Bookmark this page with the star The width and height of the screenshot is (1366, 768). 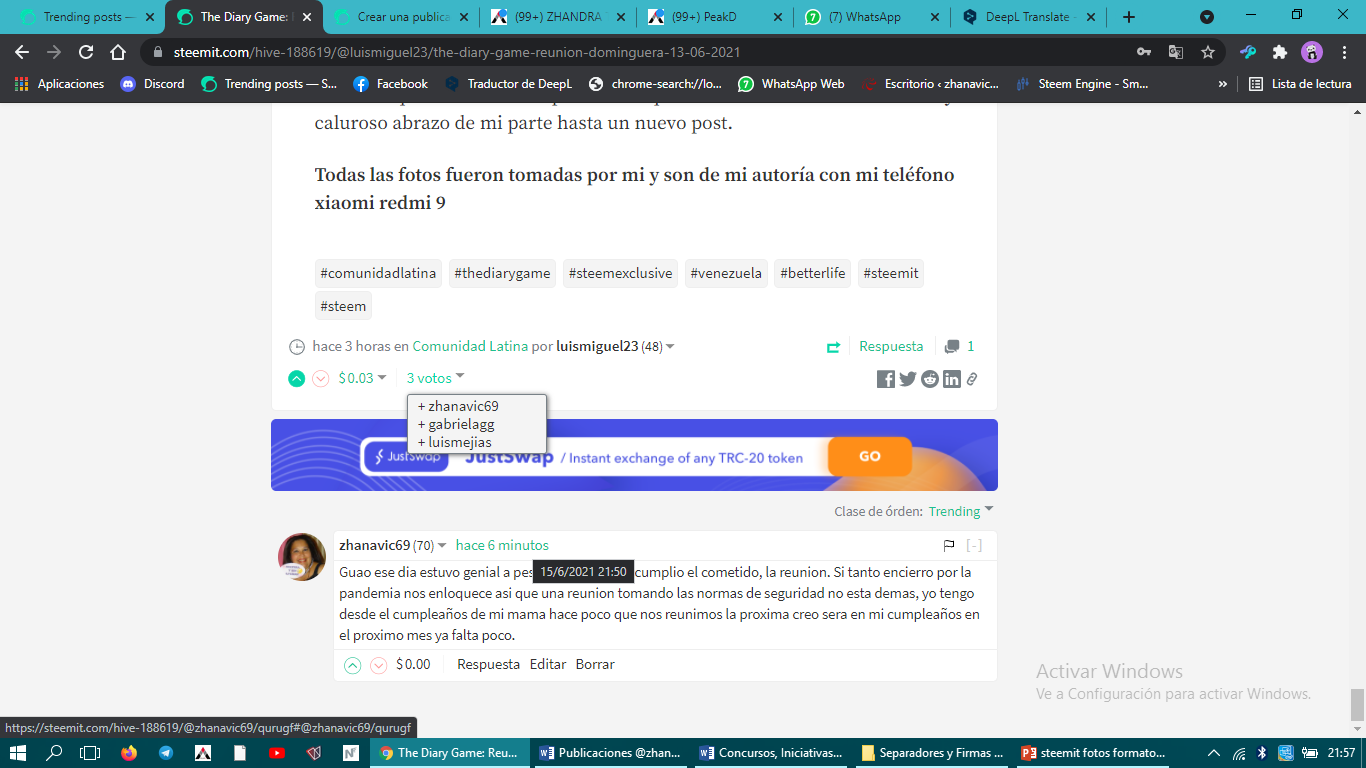(x=1208, y=52)
